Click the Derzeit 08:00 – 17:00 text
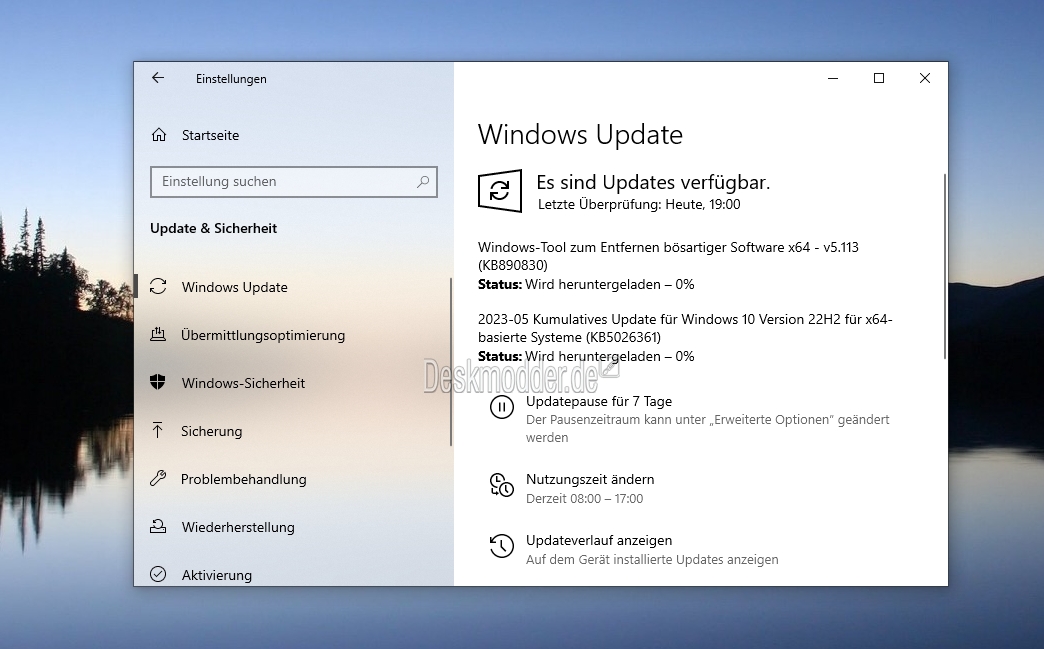1044x649 pixels. point(585,499)
